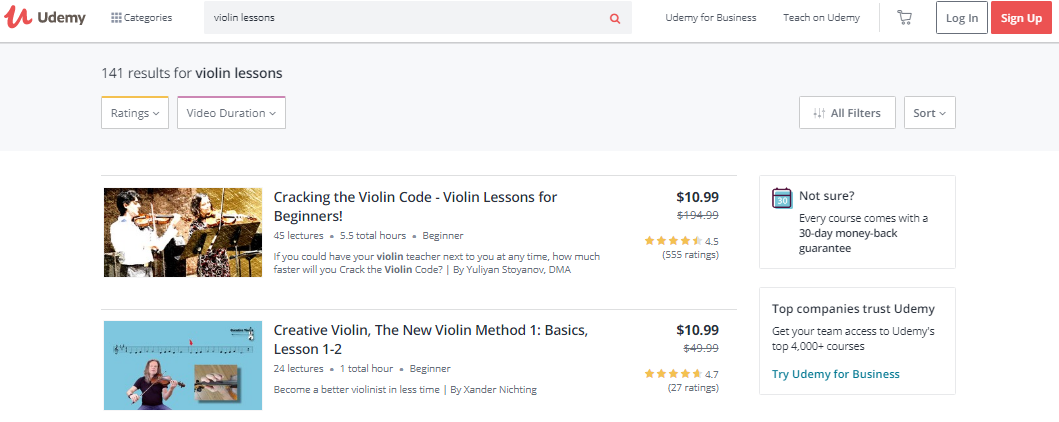Screen dimensions: 1059x422
Task: Expand the Ratings filter dropdown
Action: pyautogui.click(x=135, y=113)
